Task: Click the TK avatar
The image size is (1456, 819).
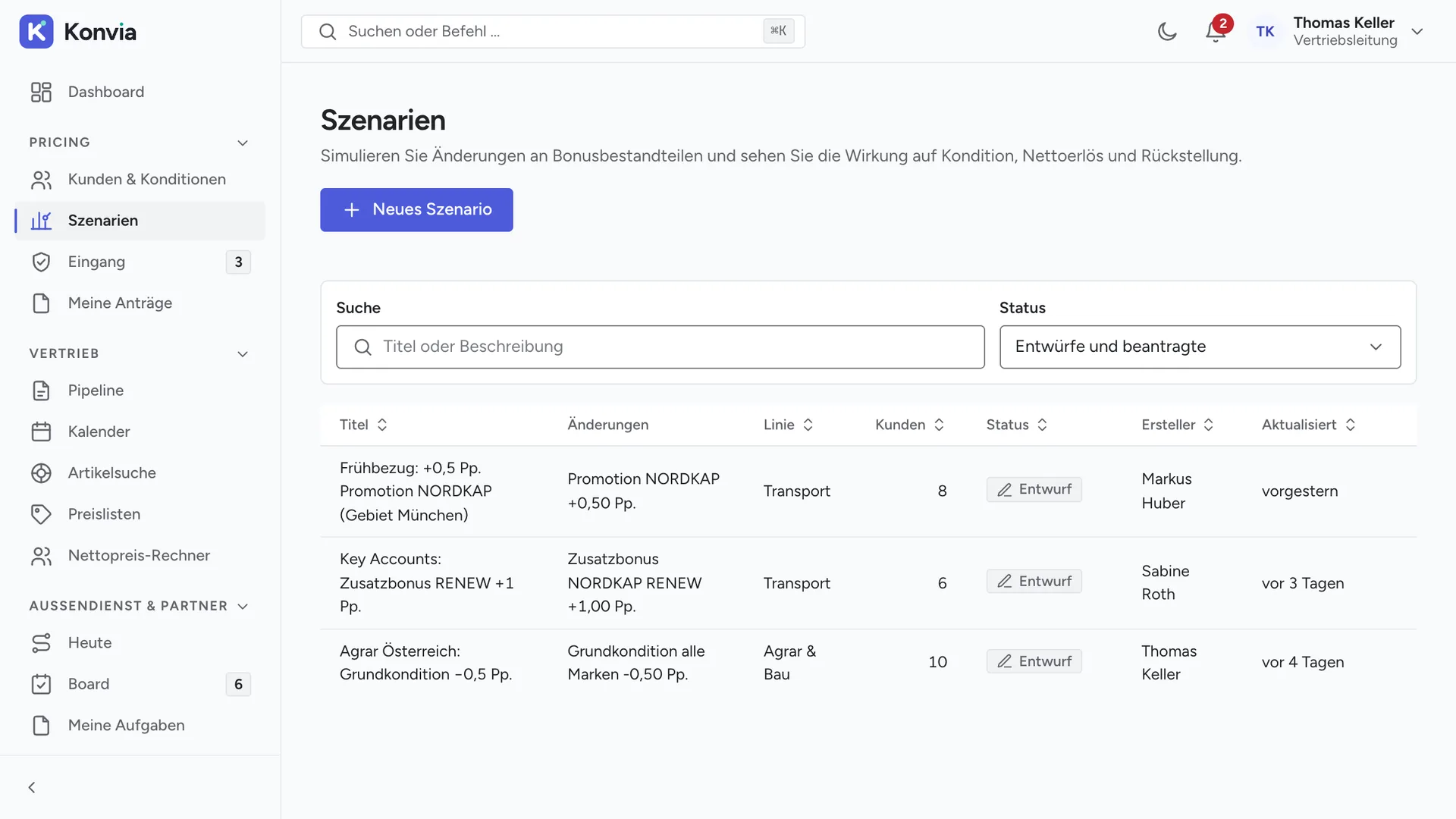Action: (1264, 31)
